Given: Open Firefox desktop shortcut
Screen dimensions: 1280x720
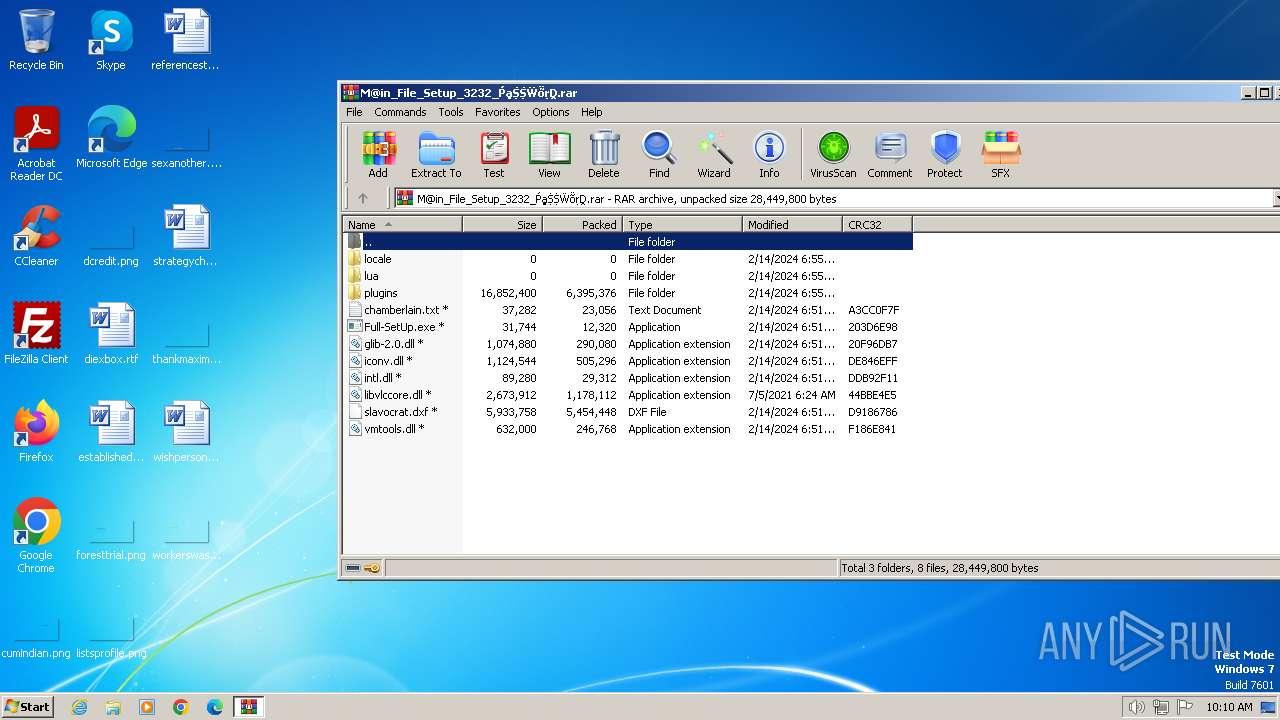Looking at the screenshot, I should [36, 432].
